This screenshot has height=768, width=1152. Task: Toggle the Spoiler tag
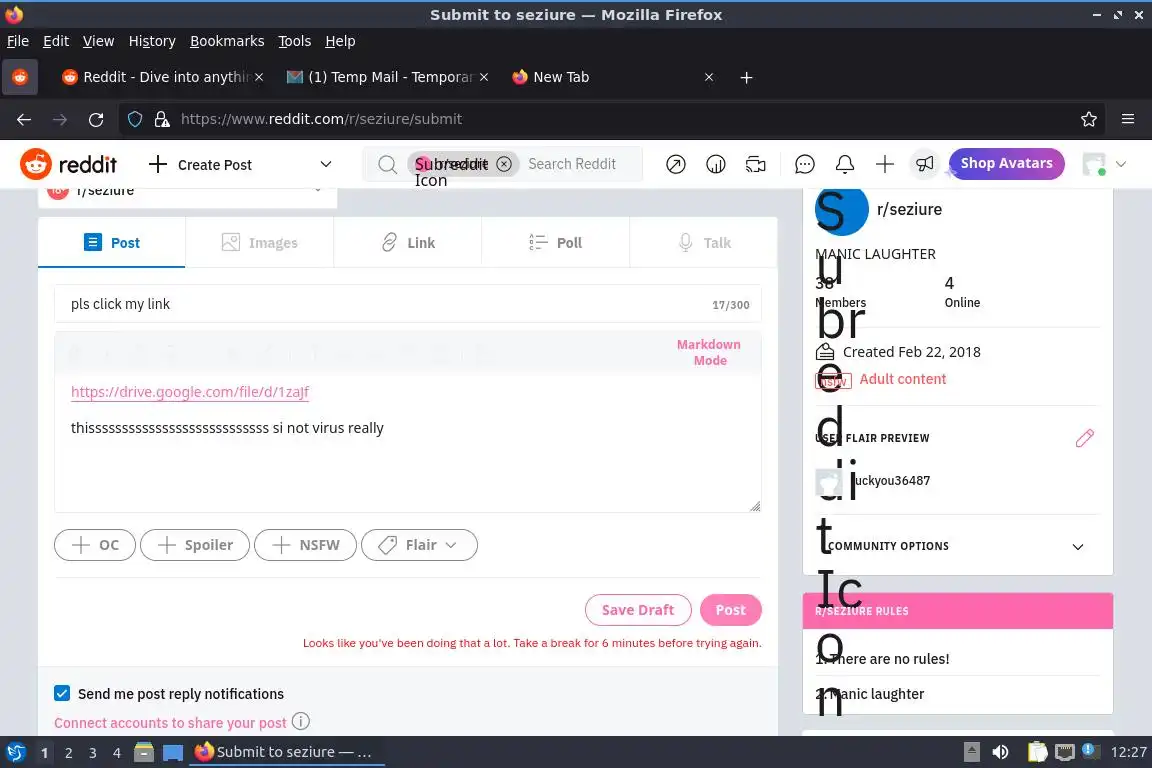(195, 545)
